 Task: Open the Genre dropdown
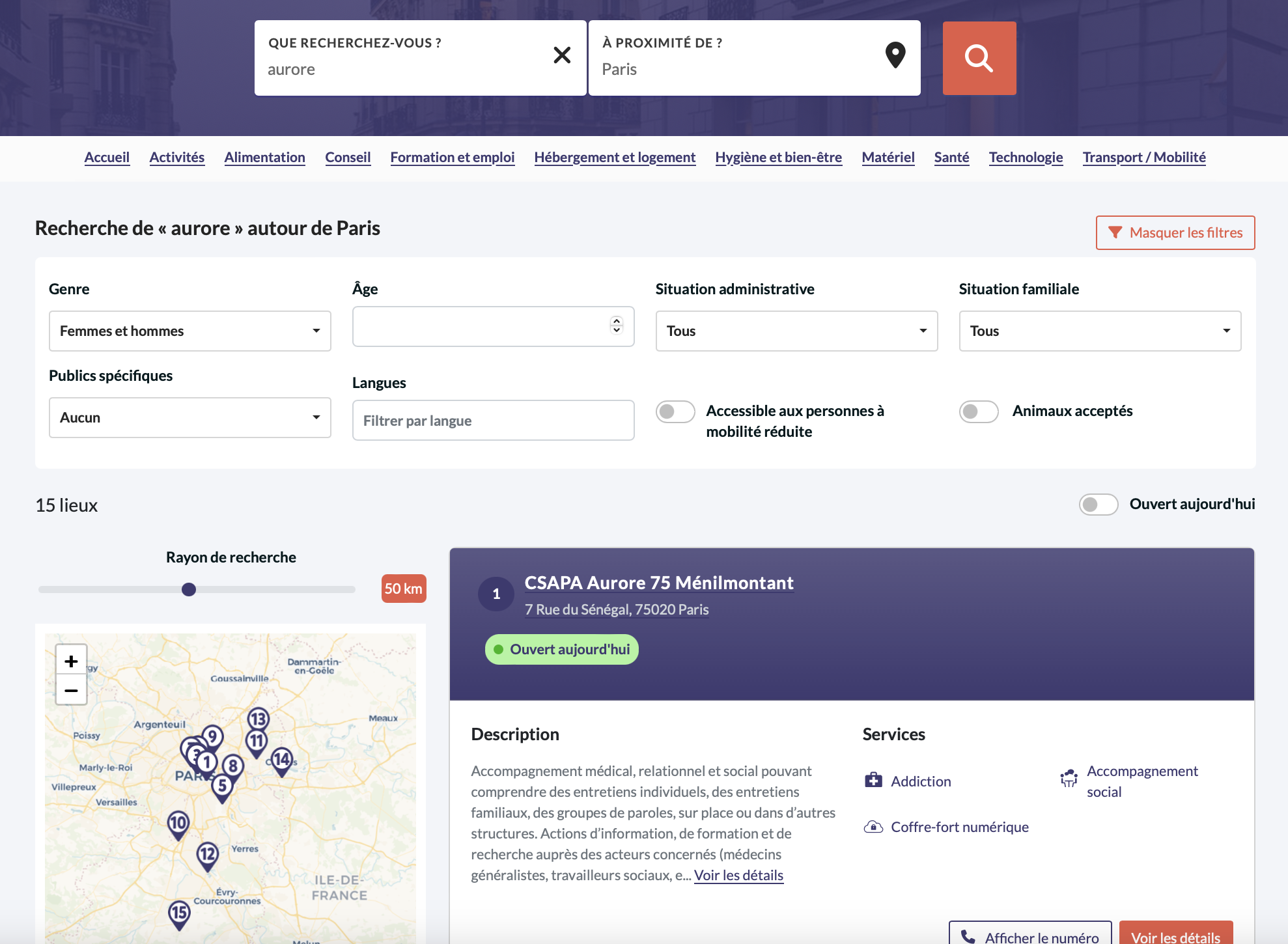coord(189,331)
